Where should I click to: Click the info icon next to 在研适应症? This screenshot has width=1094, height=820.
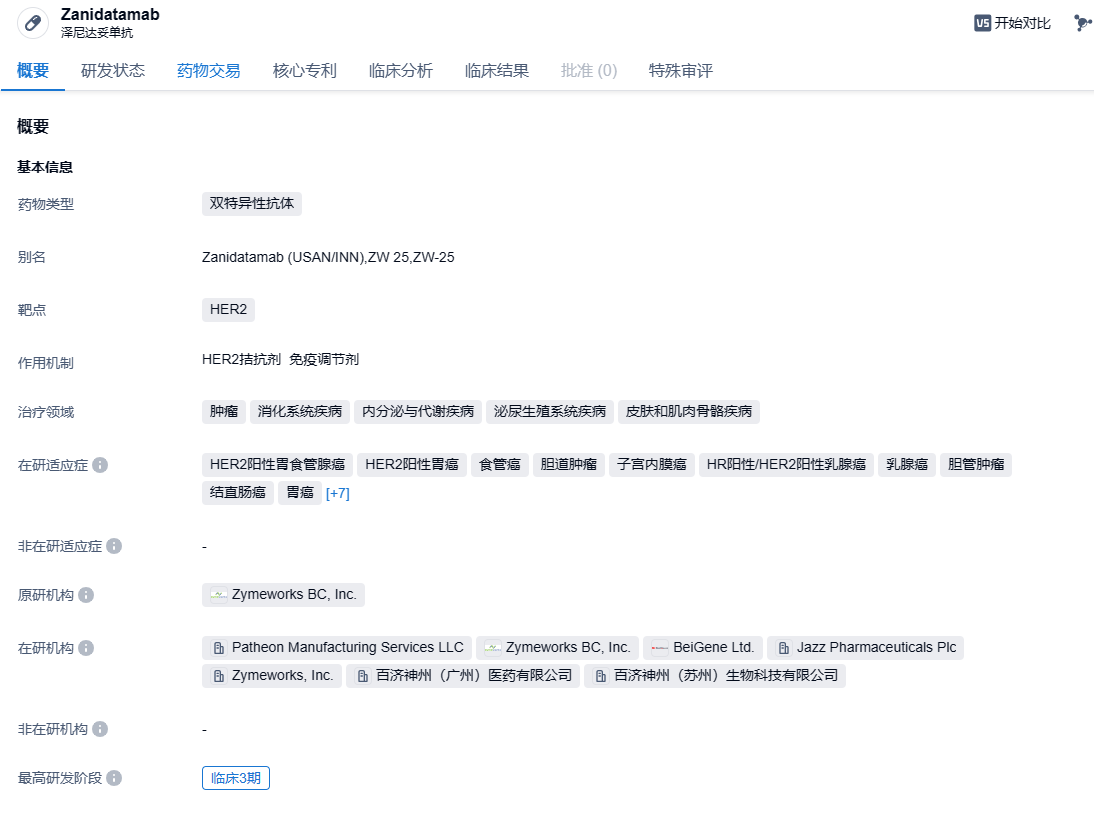(x=100, y=466)
